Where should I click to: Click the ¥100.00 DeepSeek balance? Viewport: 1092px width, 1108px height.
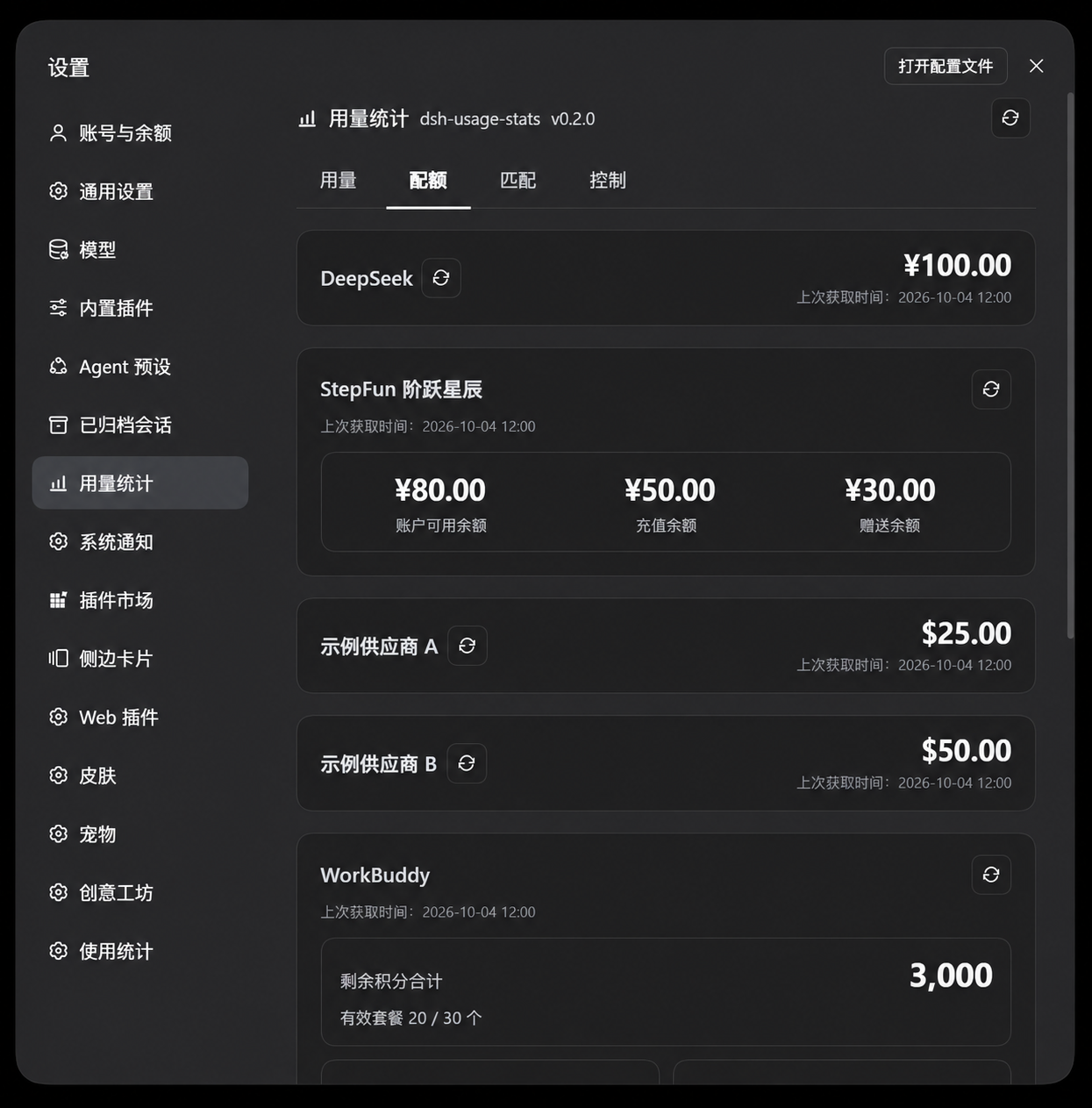tap(957, 265)
